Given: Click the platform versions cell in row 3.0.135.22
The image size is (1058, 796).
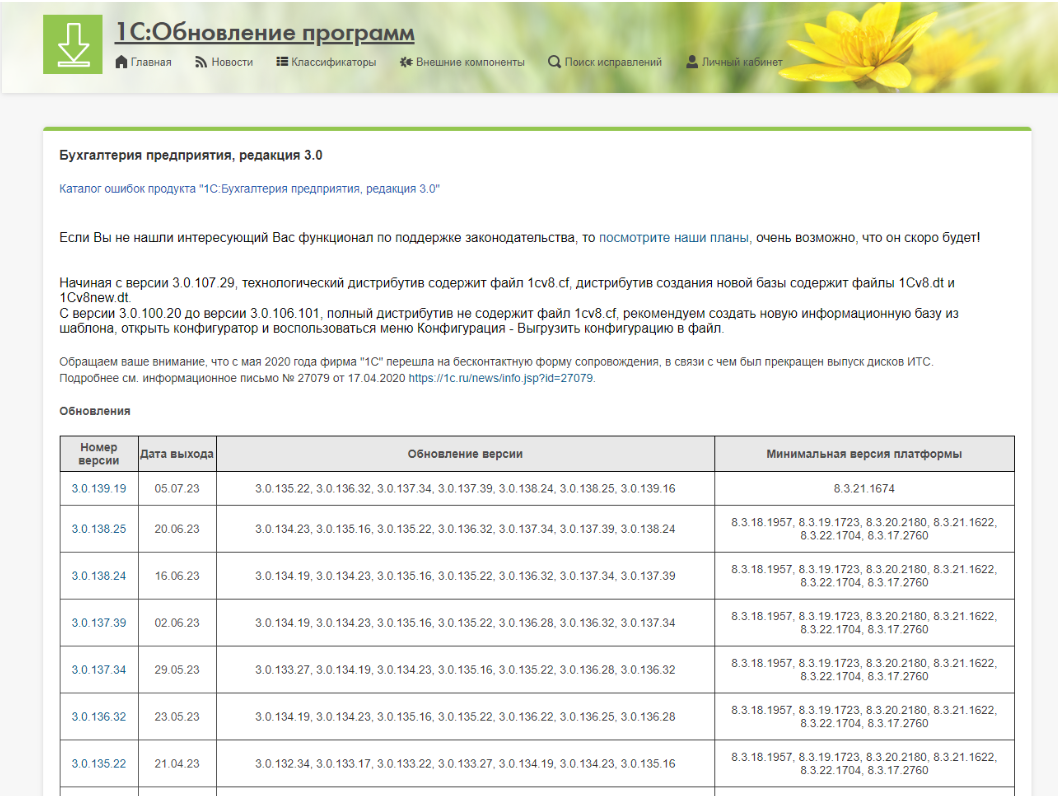Looking at the screenshot, I should (864, 764).
